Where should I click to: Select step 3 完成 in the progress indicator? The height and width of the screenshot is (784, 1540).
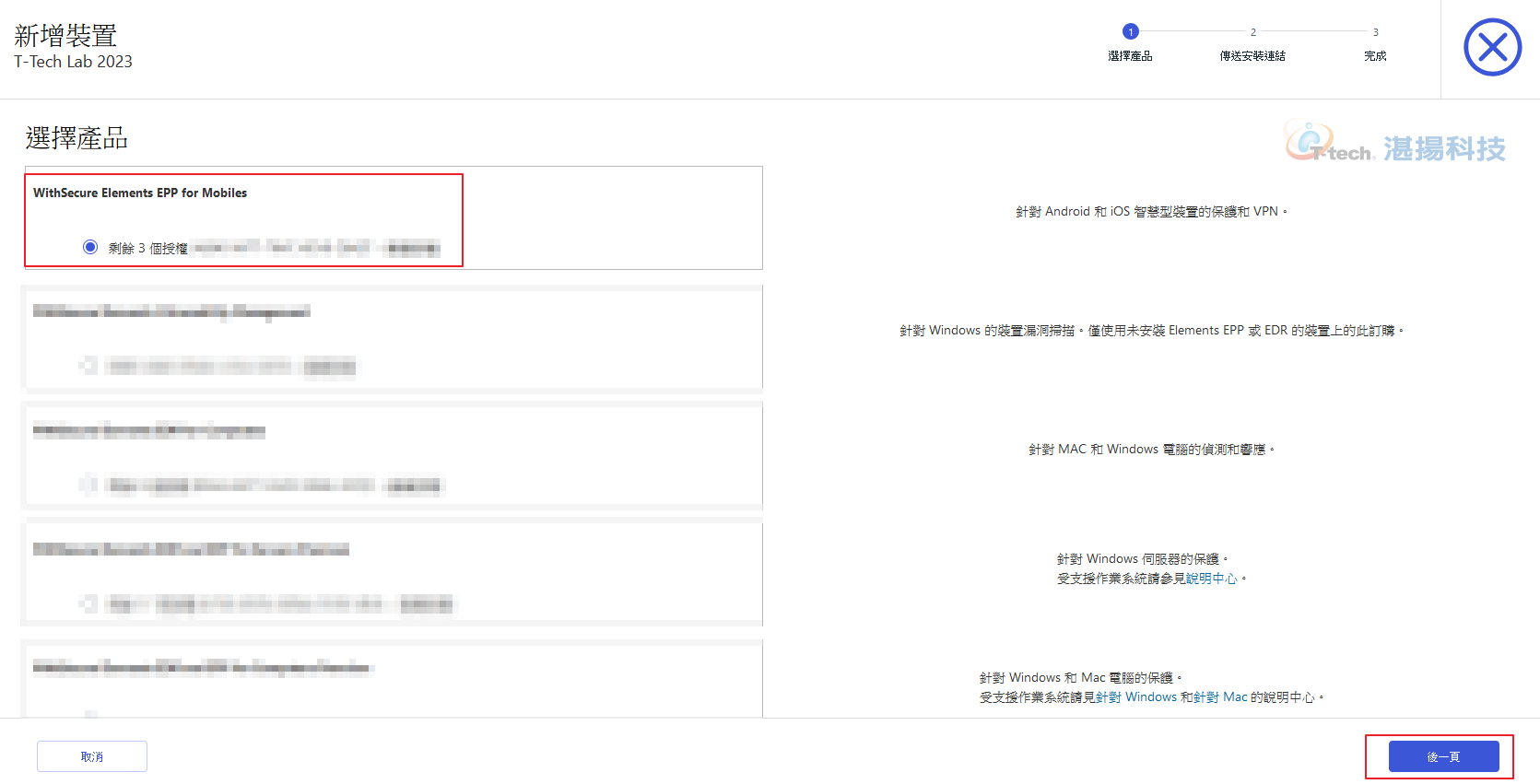pyautogui.click(x=1375, y=42)
